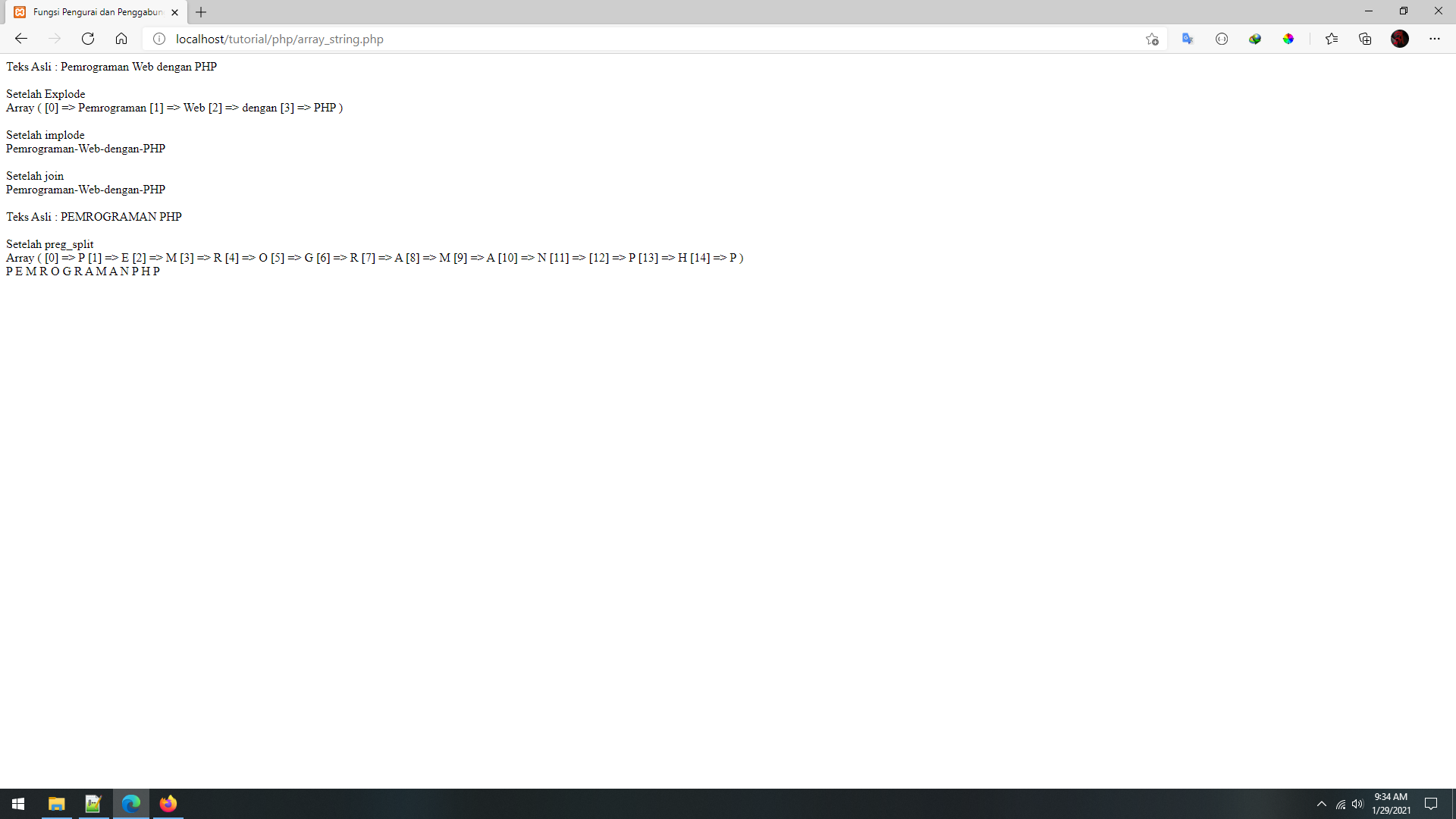
Task: Open the Google Translate extension
Action: pyautogui.click(x=1188, y=39)
